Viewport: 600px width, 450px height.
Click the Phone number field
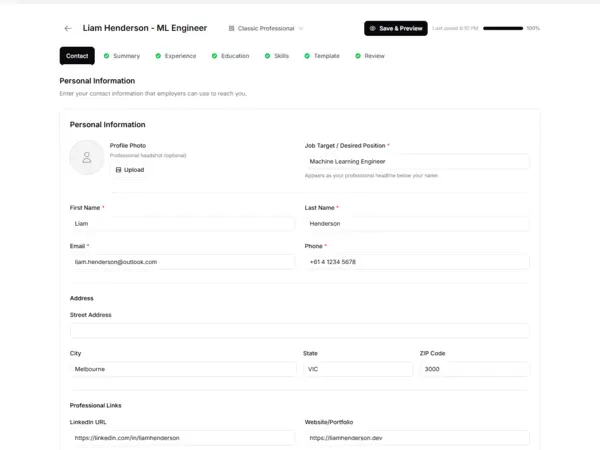pos(417,262)
